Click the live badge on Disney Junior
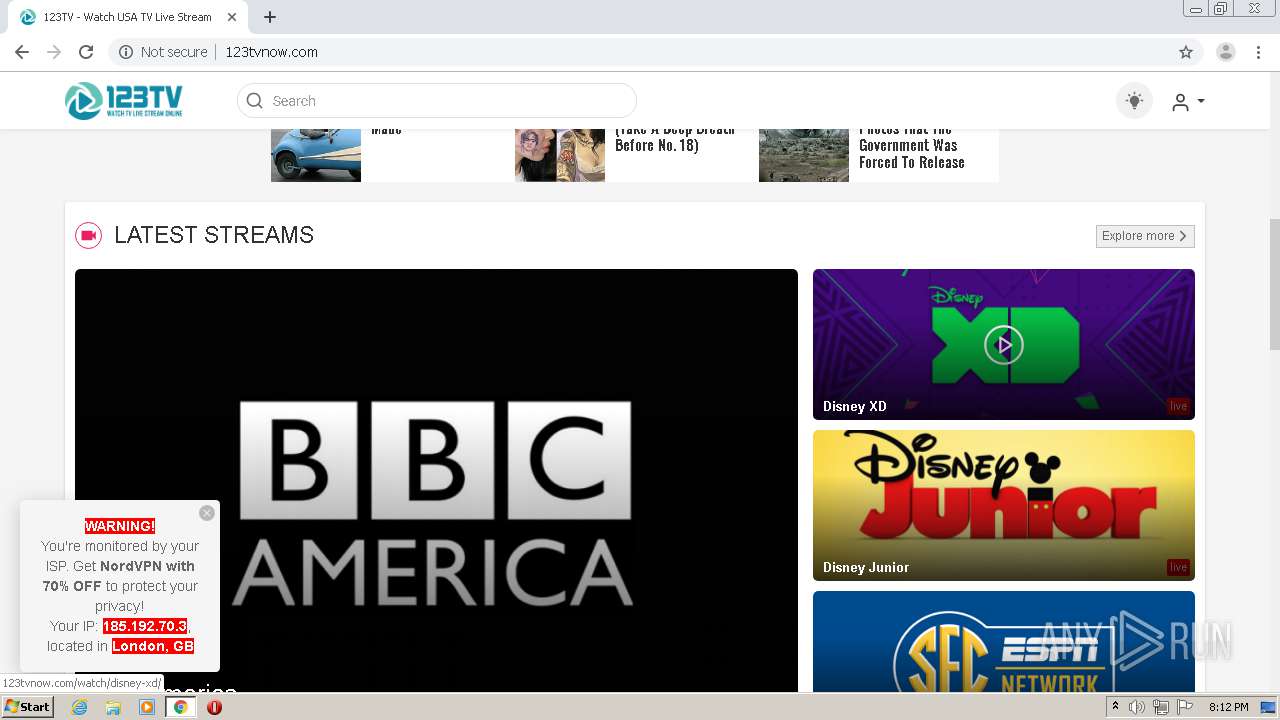The height and width of the screenshot is (720, 1280). [x=1178, y=567]
